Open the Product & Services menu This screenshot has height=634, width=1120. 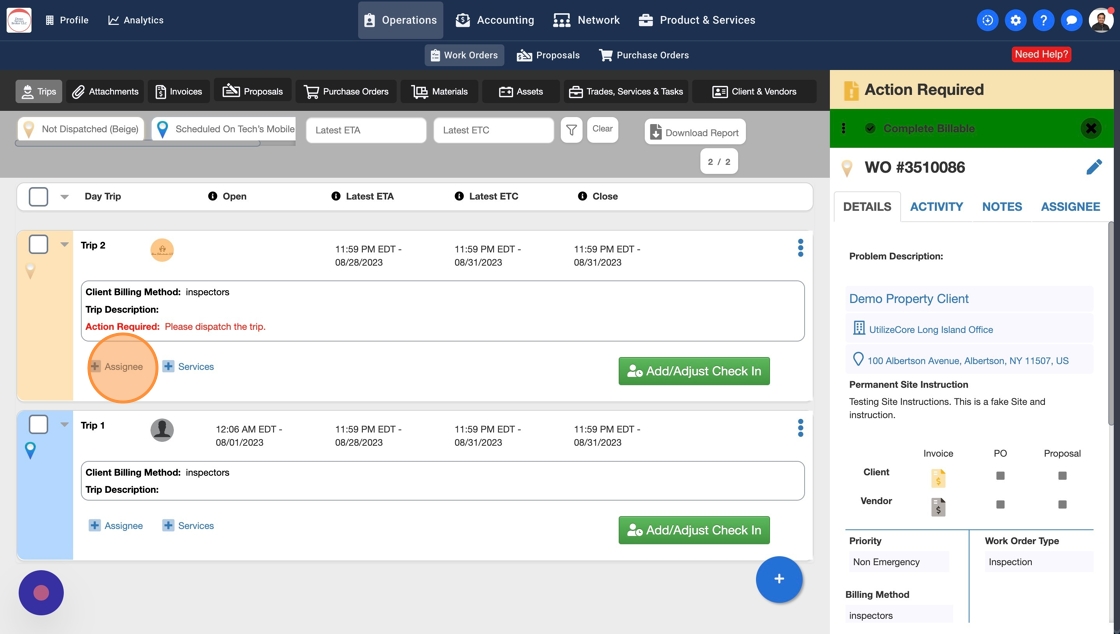(696, 20)
